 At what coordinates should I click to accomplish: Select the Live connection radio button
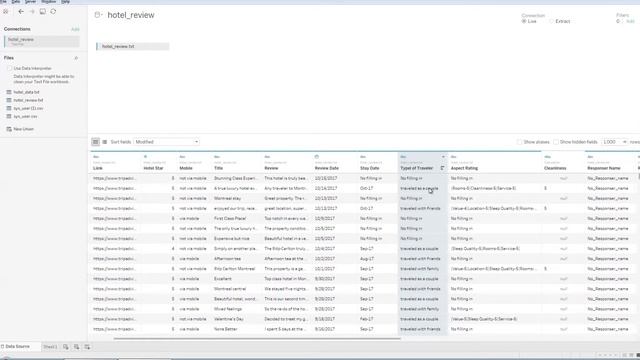(524, 21)
